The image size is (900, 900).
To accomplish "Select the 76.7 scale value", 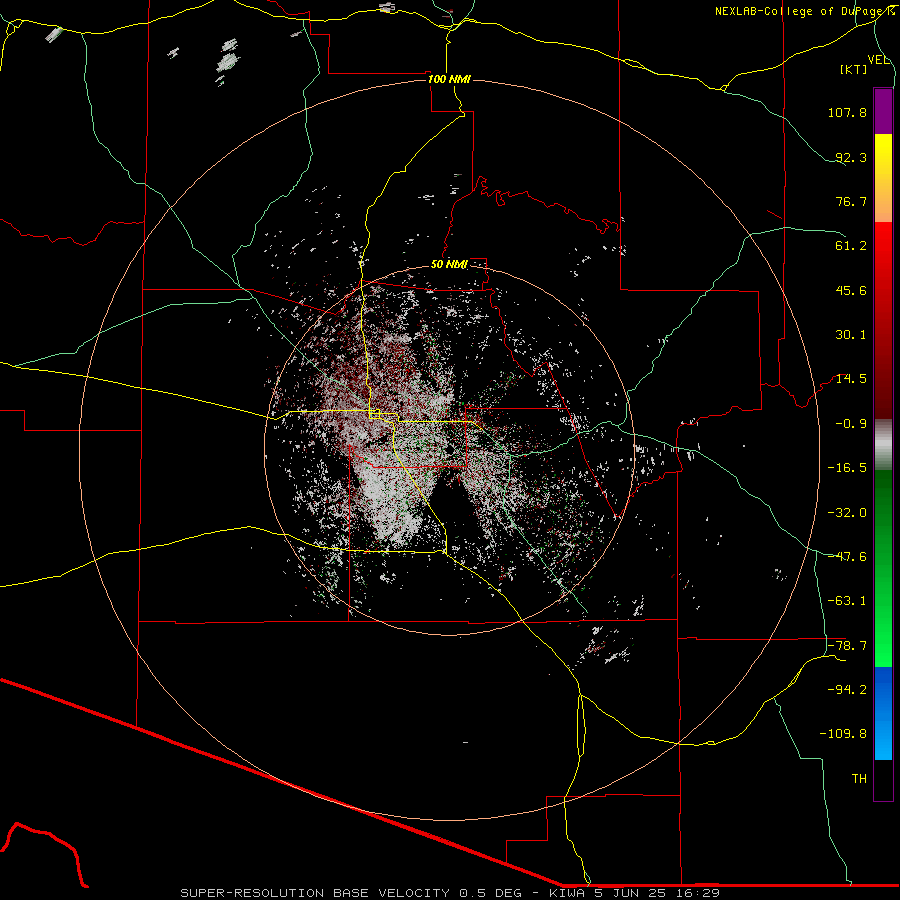I will pos(851,201).
